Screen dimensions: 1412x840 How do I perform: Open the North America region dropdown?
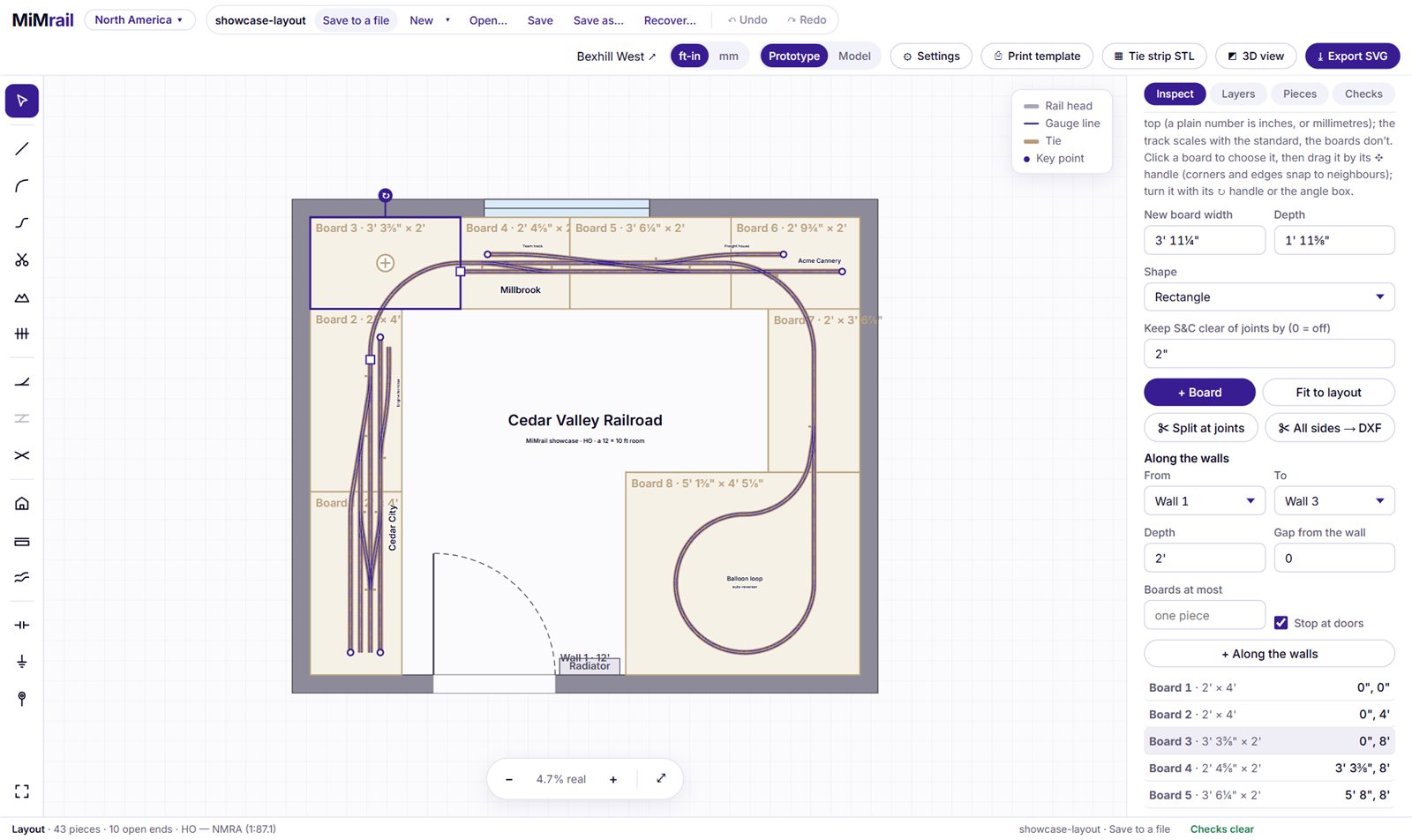[x=139, y=19]
